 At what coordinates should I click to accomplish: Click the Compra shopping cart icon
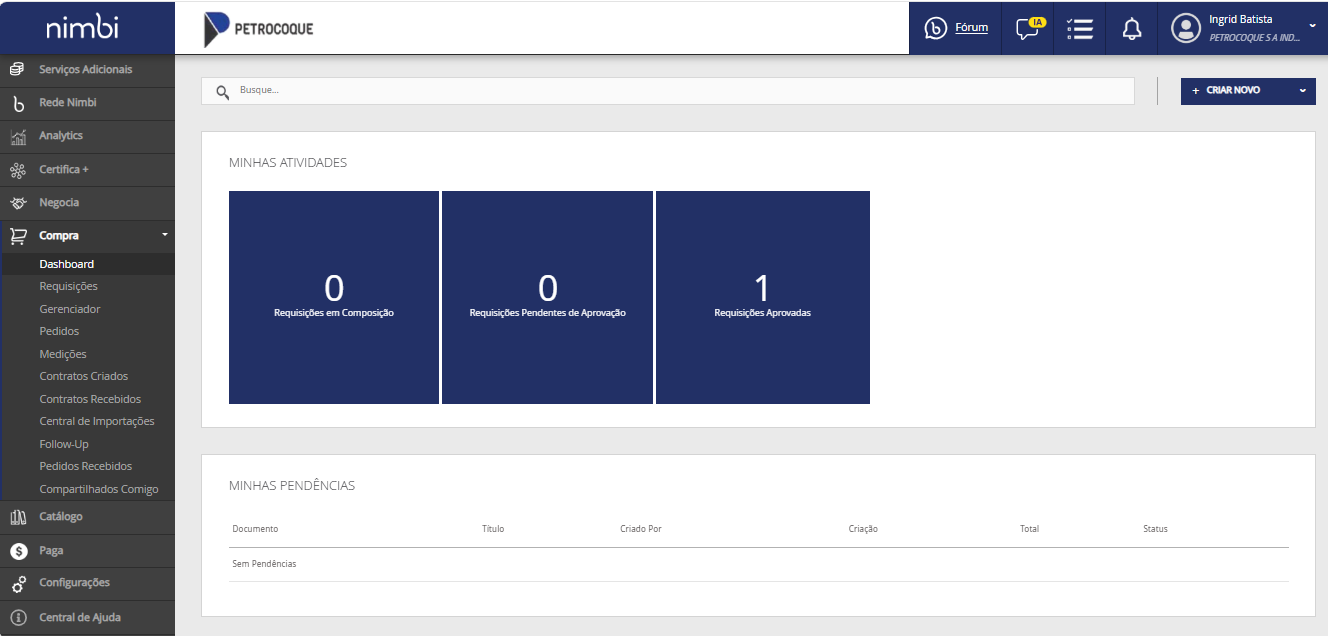(17, 236)
